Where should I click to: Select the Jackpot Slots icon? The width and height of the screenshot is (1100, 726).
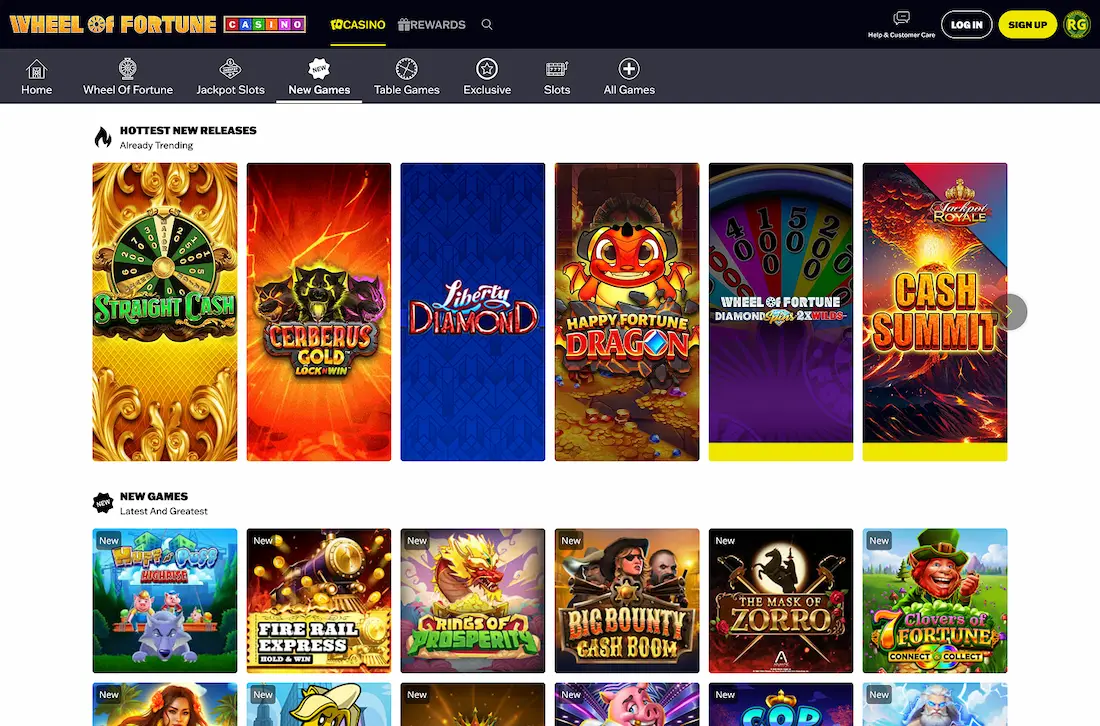tap(230, 70)
